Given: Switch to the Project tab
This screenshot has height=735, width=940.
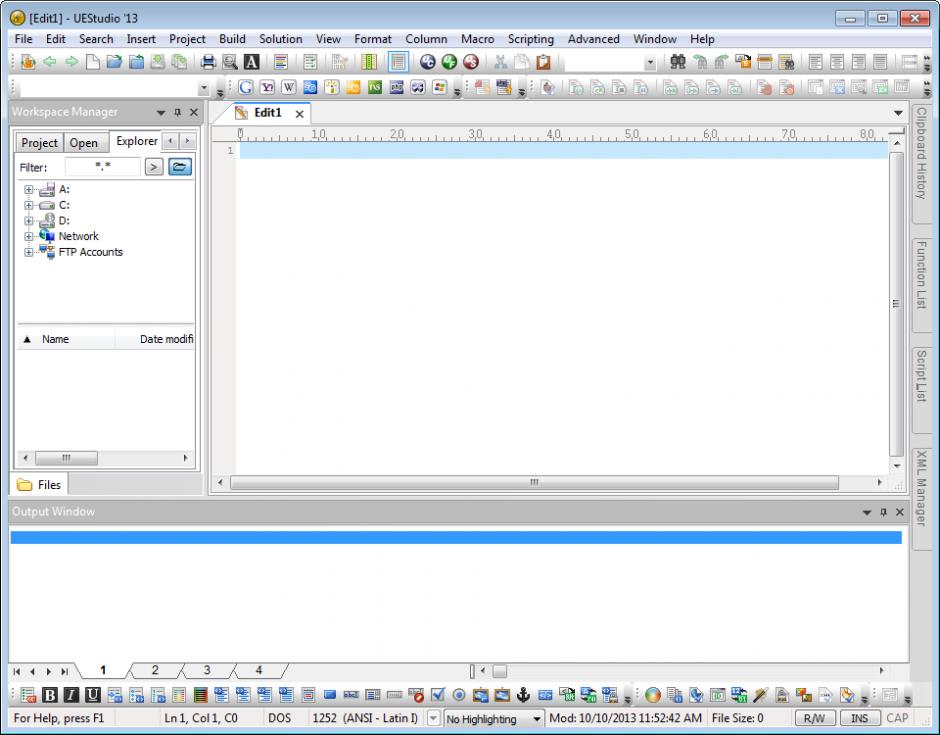Looking at the screenshot, I should pos(39,143).
